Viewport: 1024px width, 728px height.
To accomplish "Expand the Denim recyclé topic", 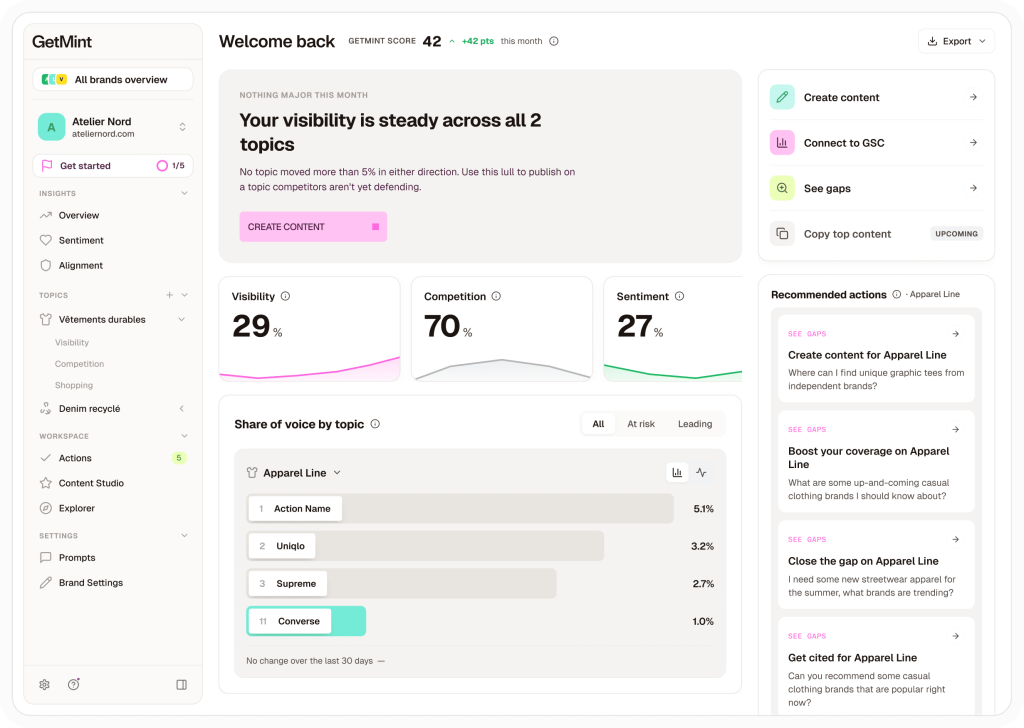I will (113, 409).
